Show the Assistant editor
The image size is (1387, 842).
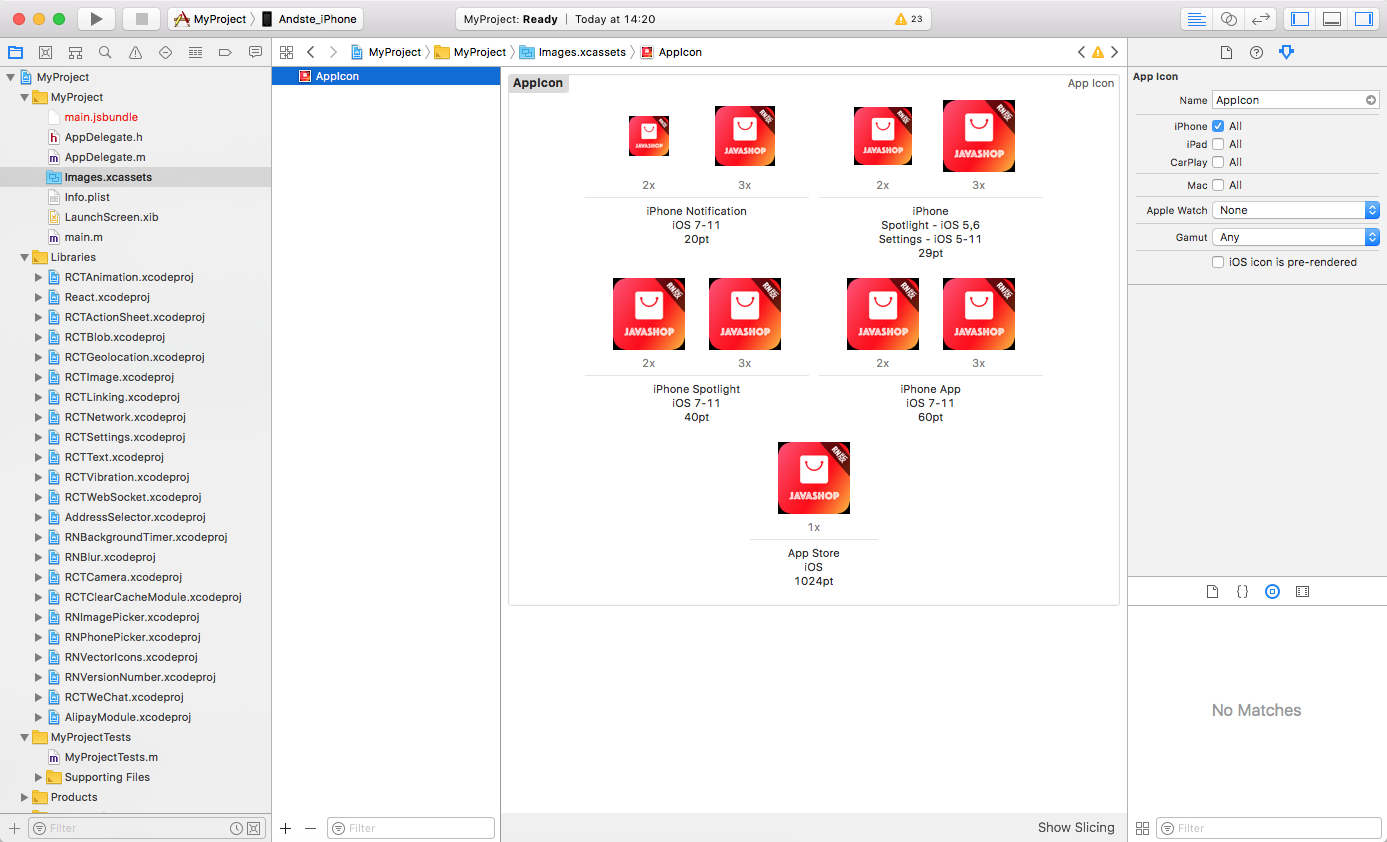point(1228,19)
